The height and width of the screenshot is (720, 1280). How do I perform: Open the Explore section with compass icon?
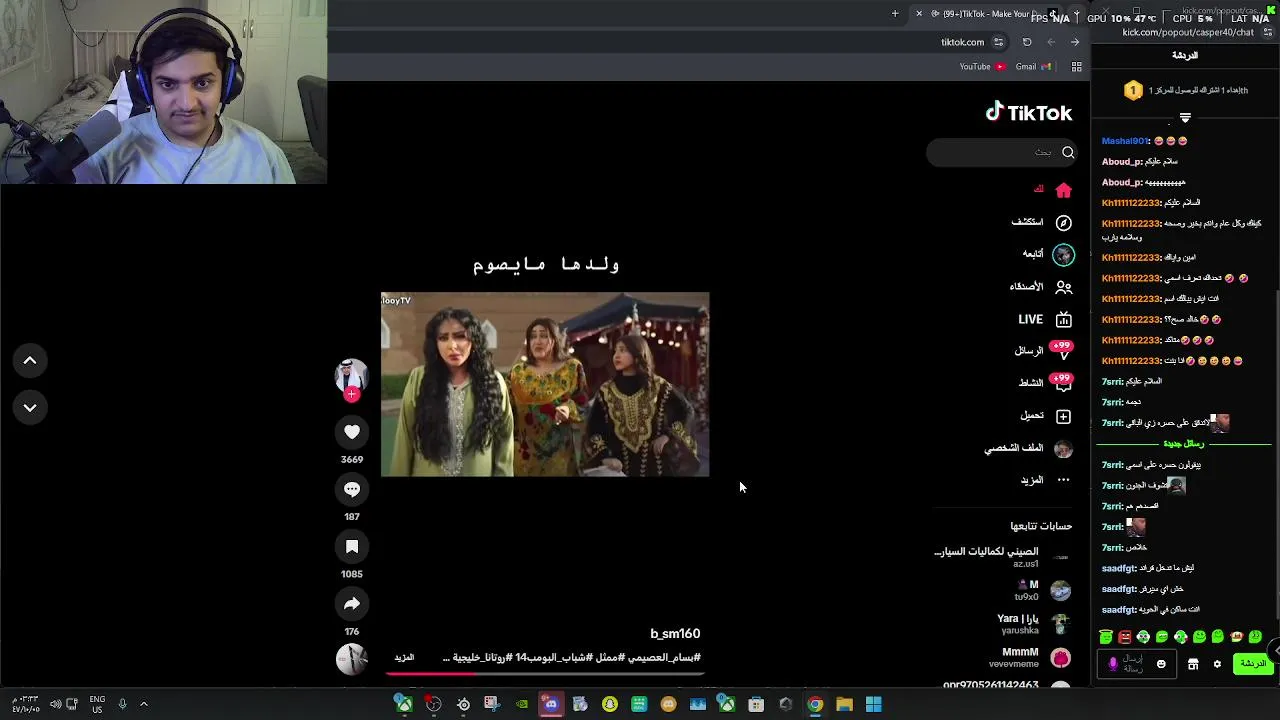tap(1041, 222)
